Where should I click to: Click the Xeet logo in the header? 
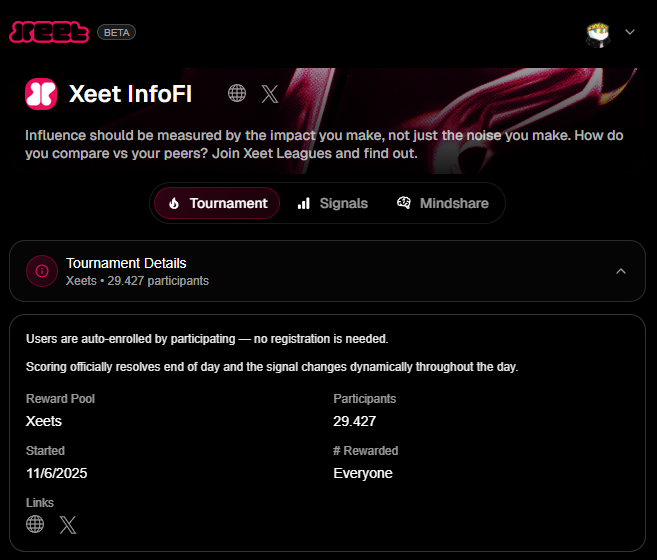pyautogui.click(x=49, y=32)
